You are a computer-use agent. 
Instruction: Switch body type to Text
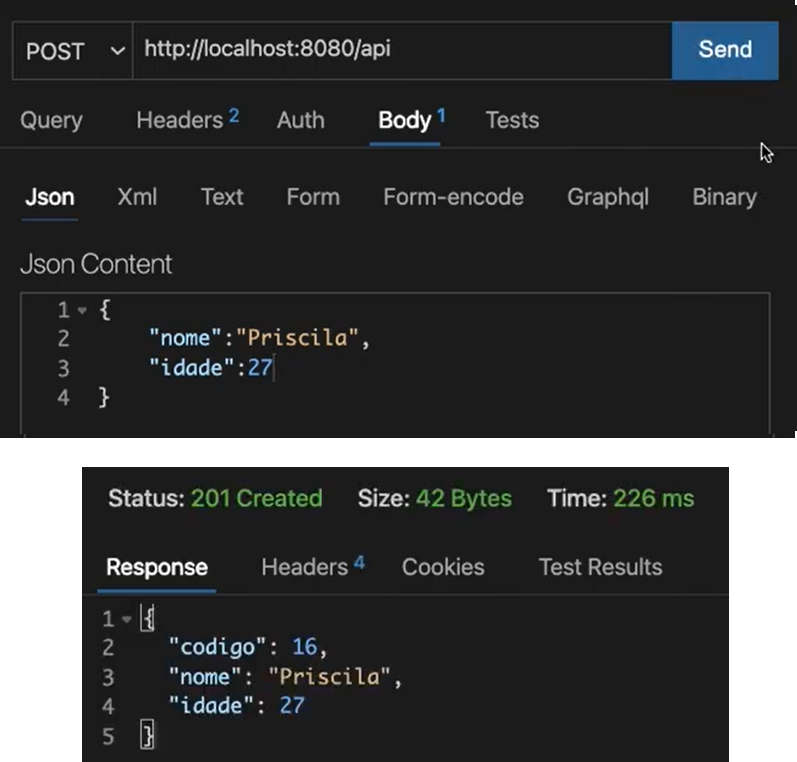[221, 197]
